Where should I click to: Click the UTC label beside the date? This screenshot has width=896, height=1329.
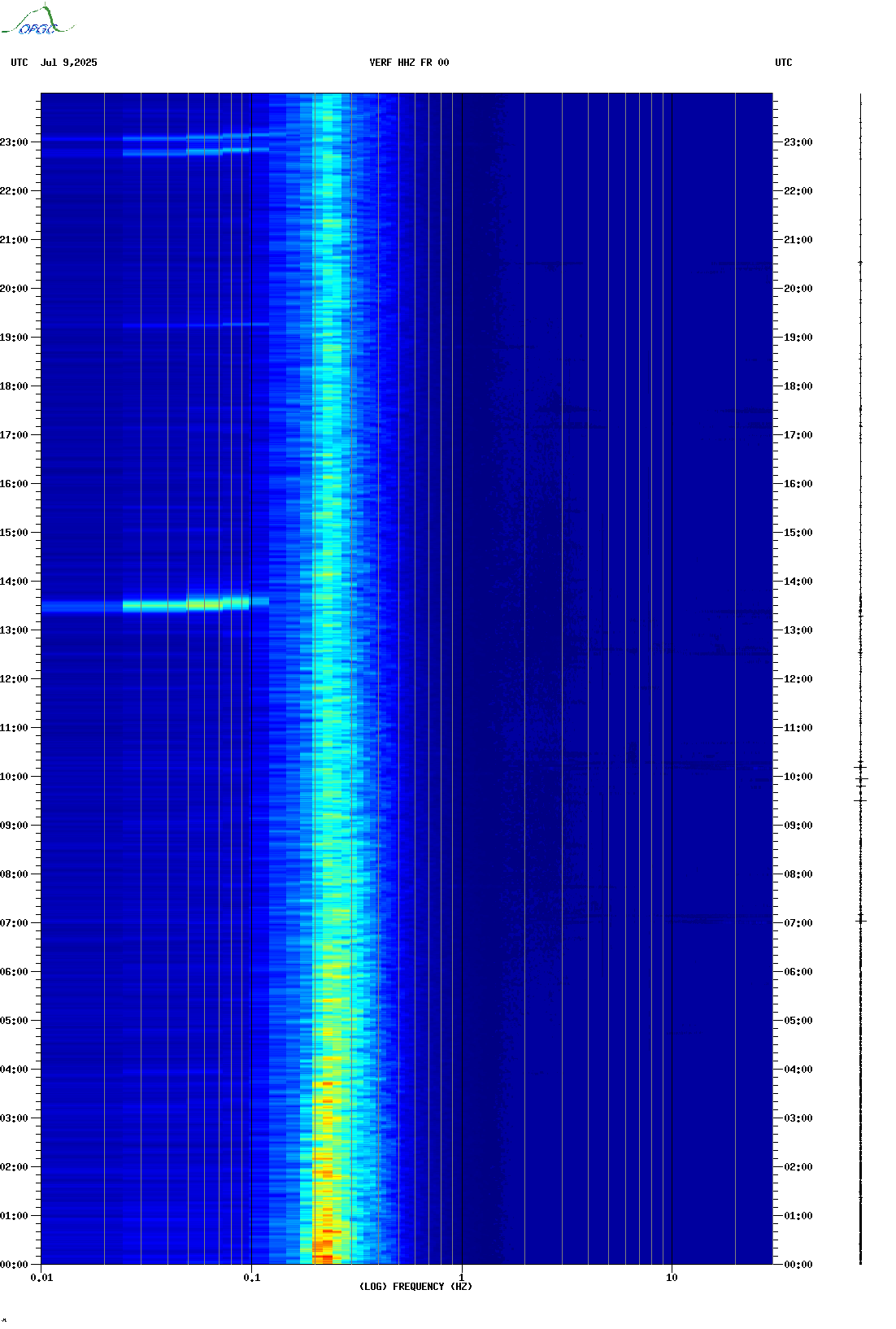pyautogui.click(x=20, y=63)
